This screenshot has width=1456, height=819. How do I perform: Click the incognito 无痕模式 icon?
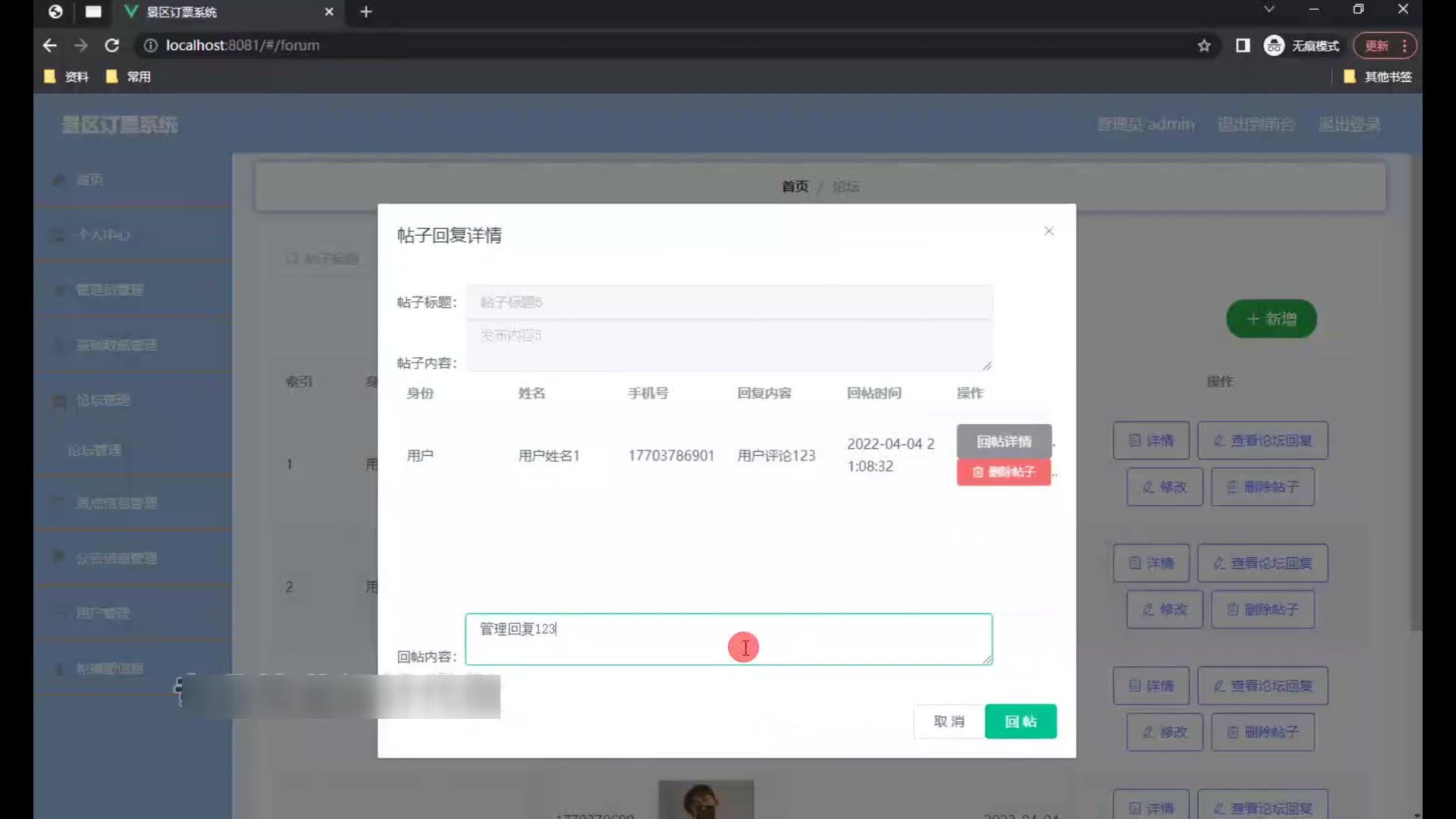(x=1274, y=45)
